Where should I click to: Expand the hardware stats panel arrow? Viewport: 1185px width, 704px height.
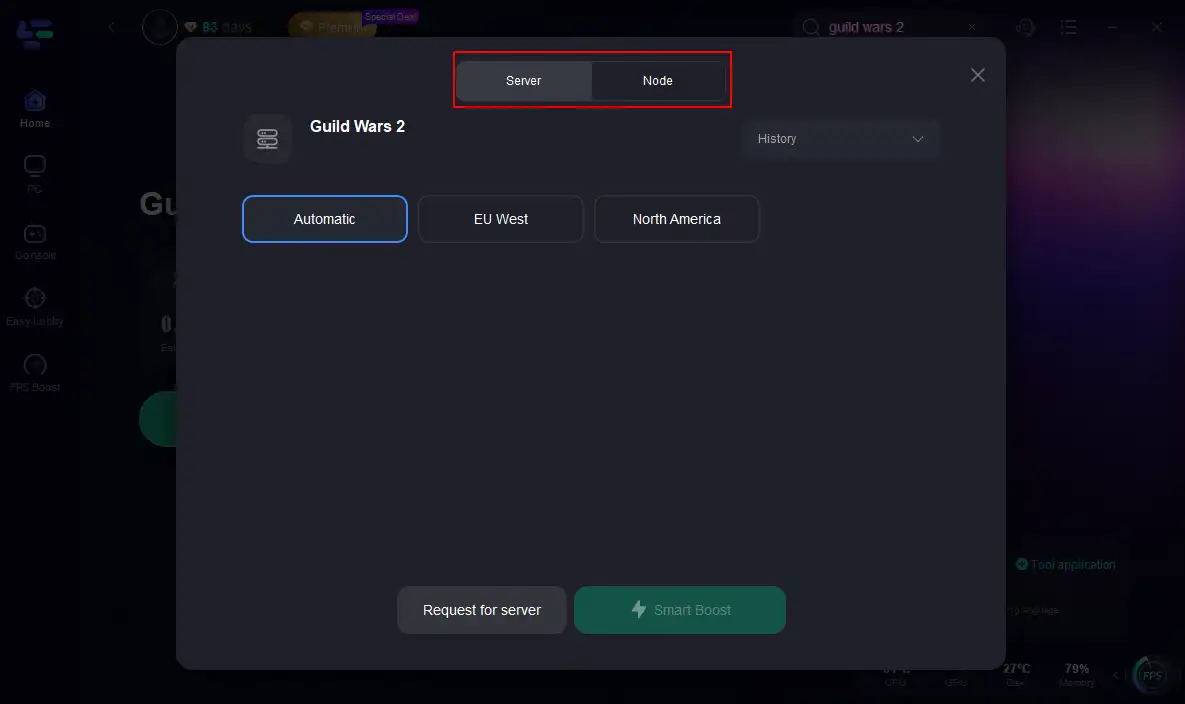(x=1118, y=675)
